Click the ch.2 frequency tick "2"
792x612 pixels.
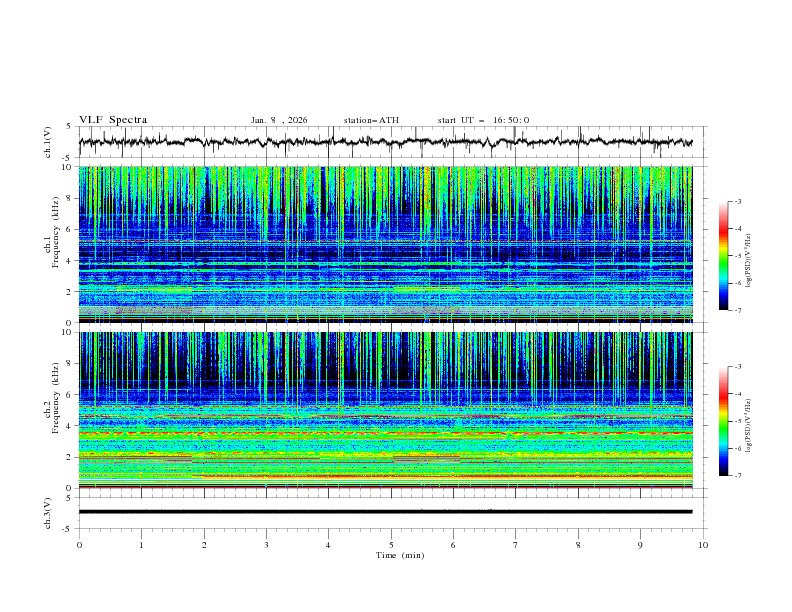(70, 457)
